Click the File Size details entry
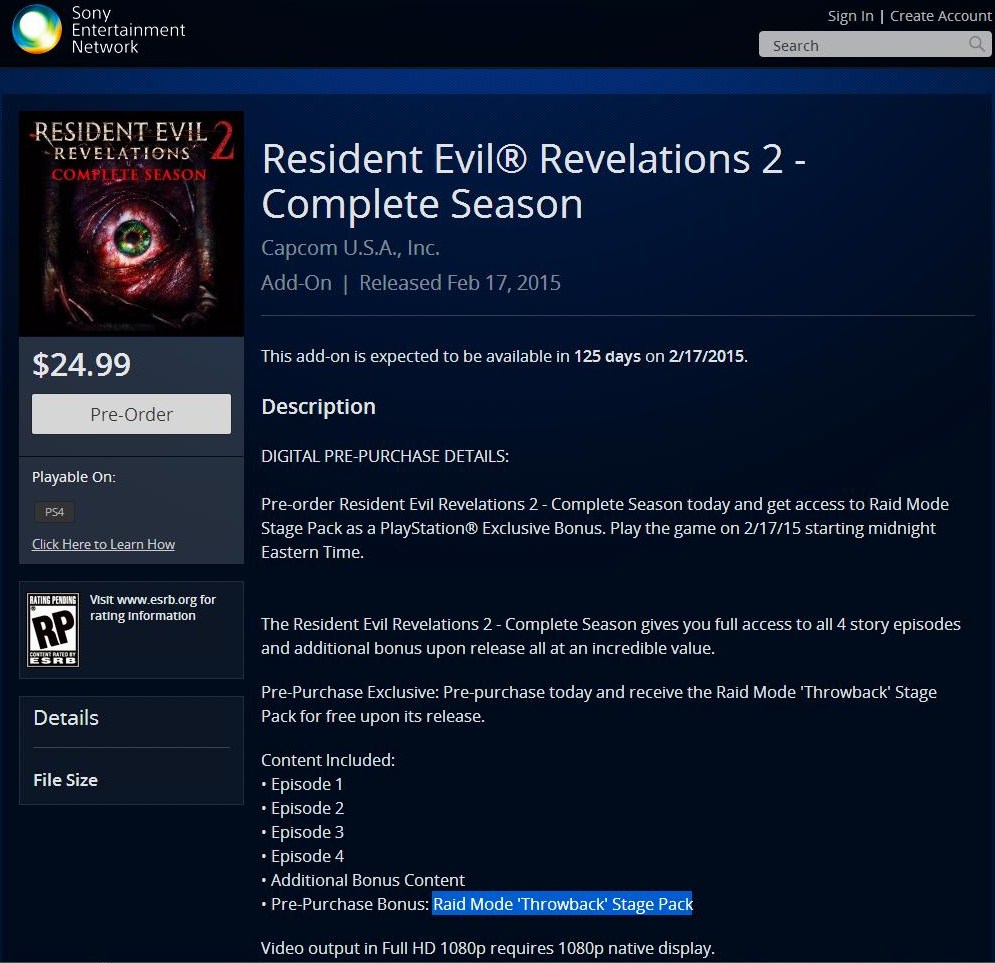Viewport: 995px width, 963px height. click(x=65, y=780)
